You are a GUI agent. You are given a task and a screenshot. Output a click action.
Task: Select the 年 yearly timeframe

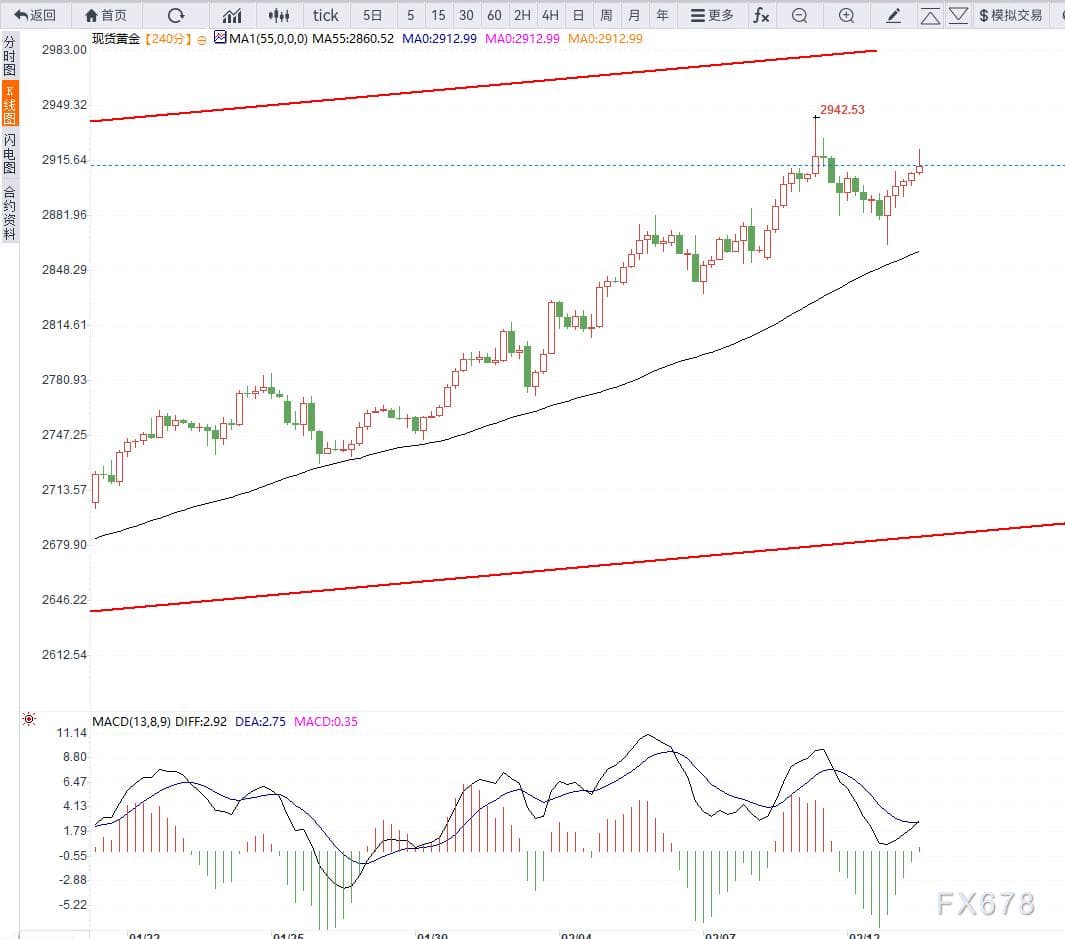click(662, 15)
